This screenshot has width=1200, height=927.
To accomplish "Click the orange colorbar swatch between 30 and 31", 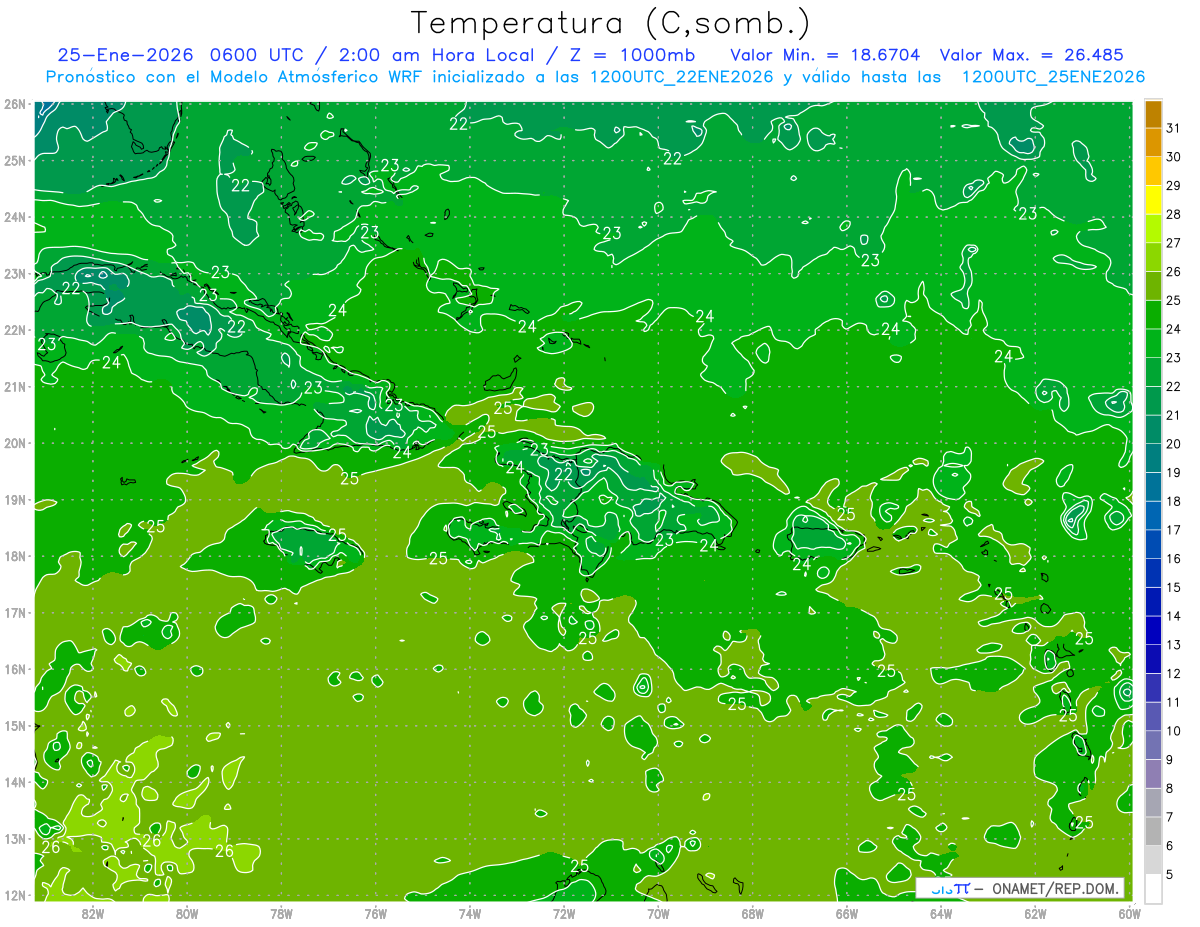I will tap(1153, 143).
